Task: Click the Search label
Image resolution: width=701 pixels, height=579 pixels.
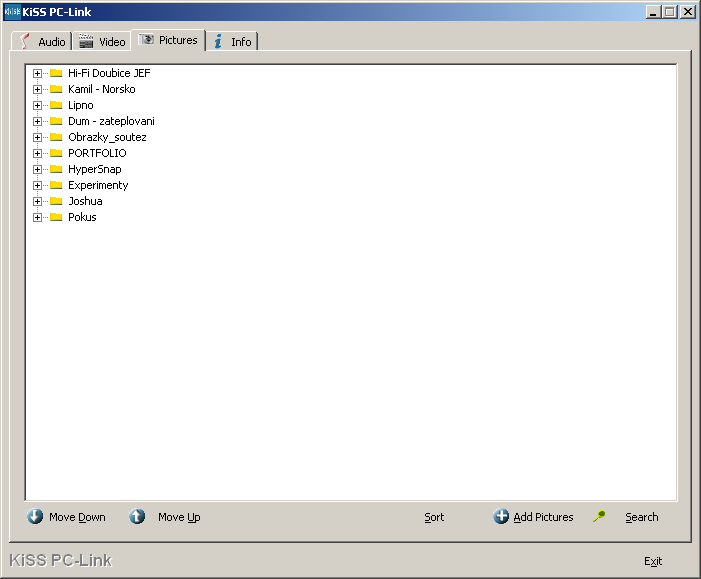Action: (x=642, y=517)
